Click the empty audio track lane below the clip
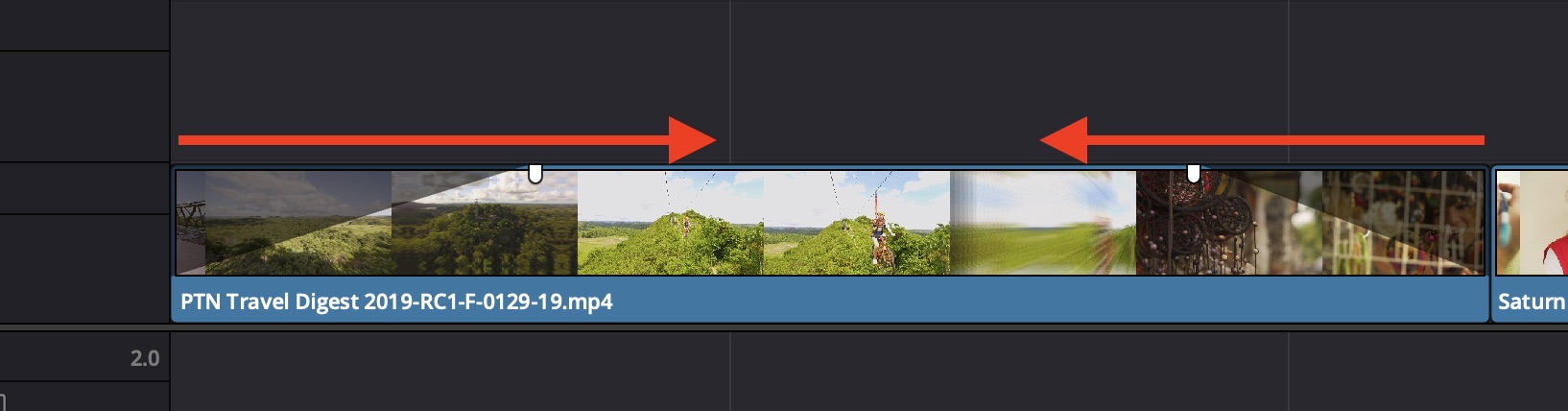The height and width of the screenshot is (411, 1568). click(x=868, y=371)
